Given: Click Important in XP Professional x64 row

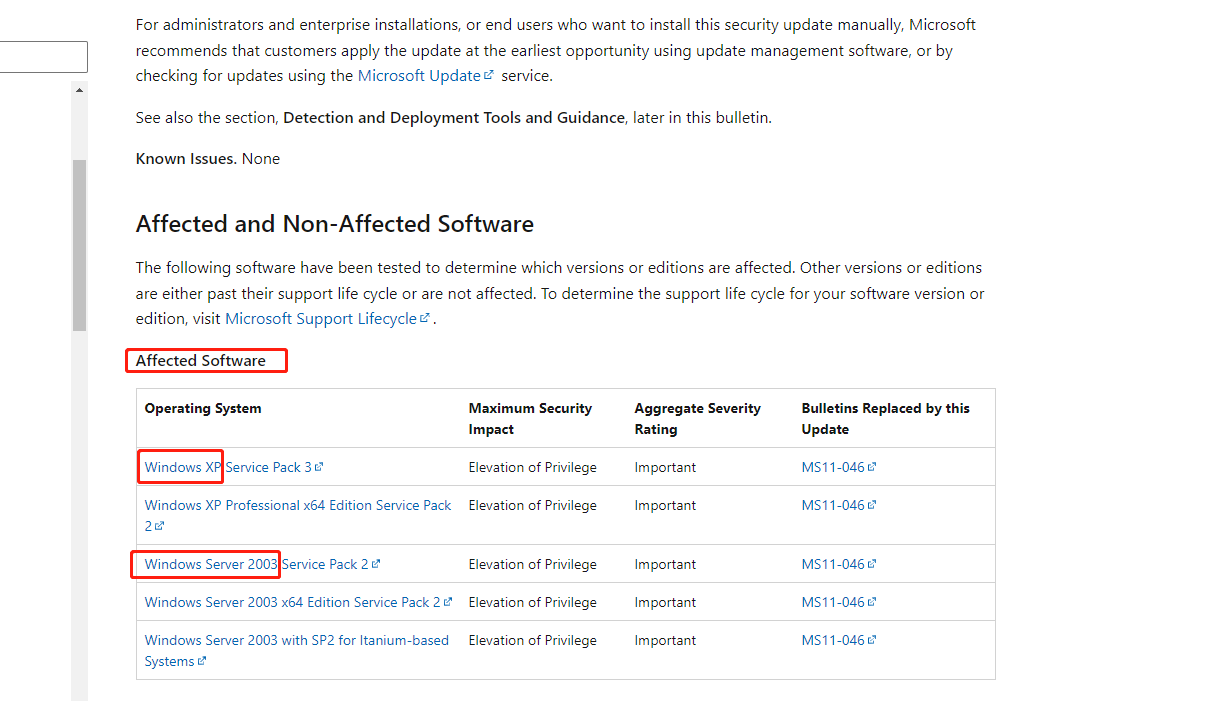Looking at the screenshot, I should click(665, 505).
